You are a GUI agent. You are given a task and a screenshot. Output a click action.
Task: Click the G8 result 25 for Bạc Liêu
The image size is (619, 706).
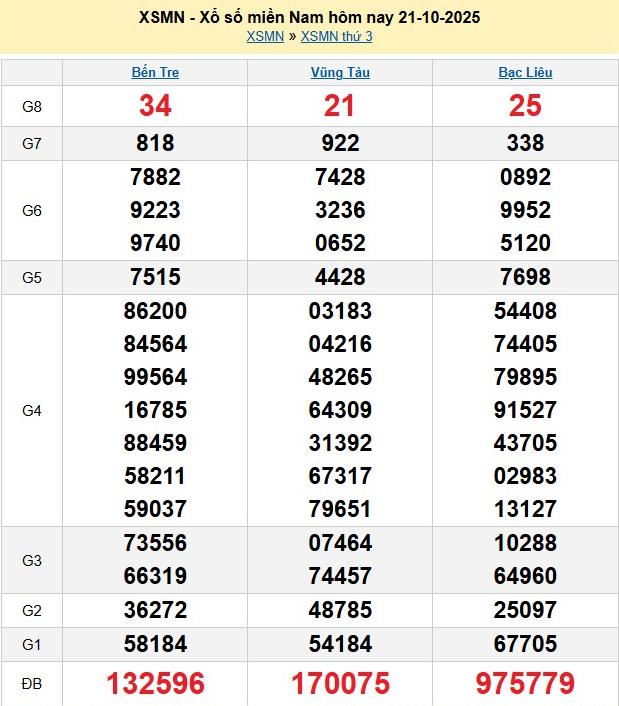click(525, 106)
